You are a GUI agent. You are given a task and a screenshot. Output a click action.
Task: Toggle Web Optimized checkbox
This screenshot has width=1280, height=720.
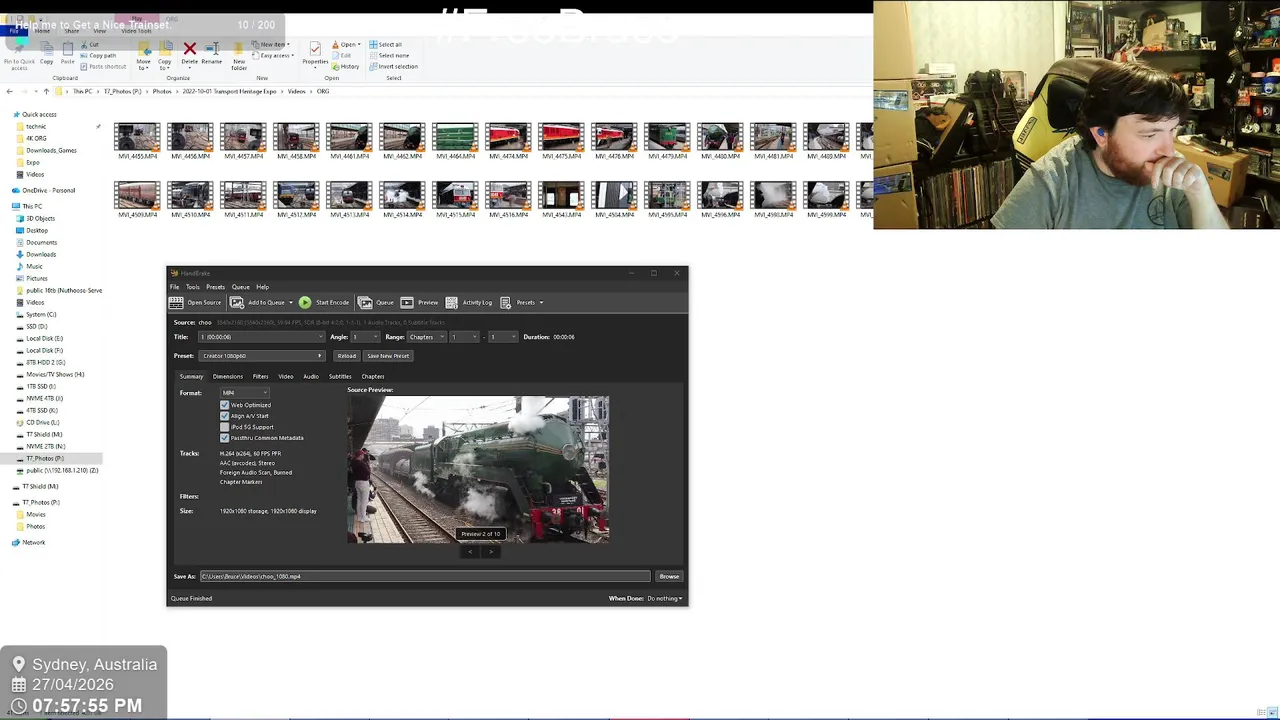click(224, 405)
